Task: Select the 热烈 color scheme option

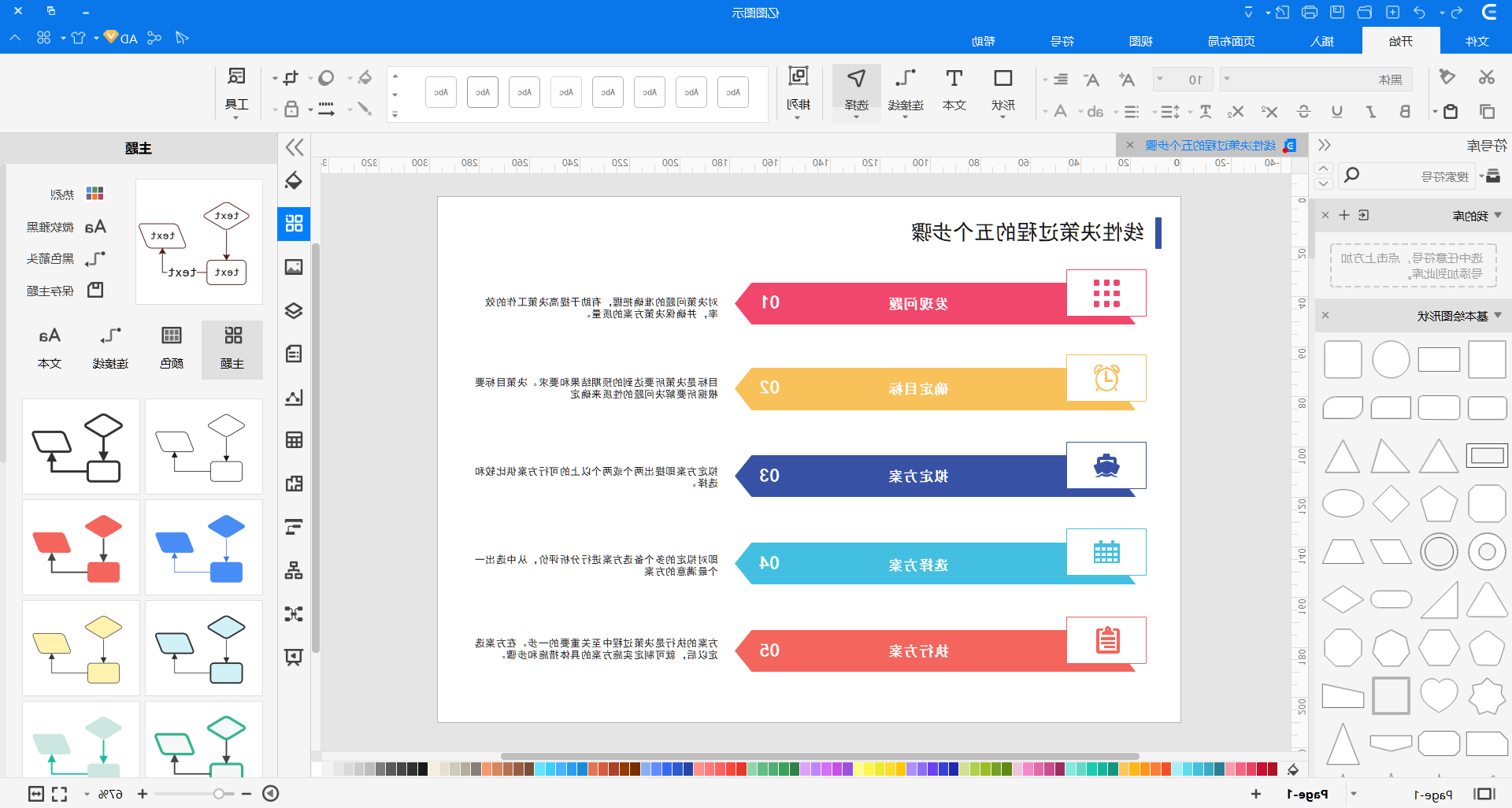Action: 77,194
